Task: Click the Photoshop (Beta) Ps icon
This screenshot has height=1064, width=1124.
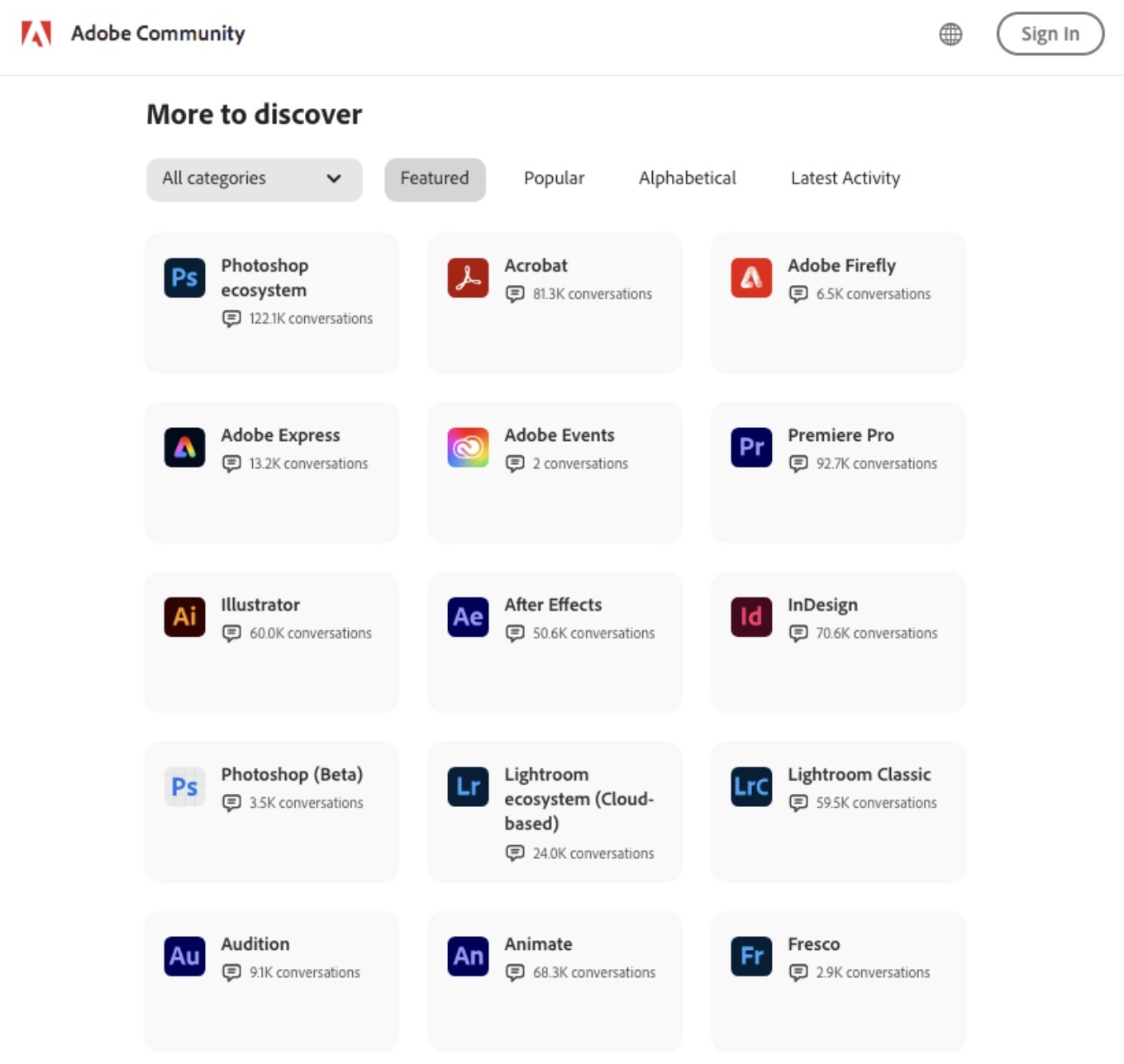Action: tap(184, 786)
